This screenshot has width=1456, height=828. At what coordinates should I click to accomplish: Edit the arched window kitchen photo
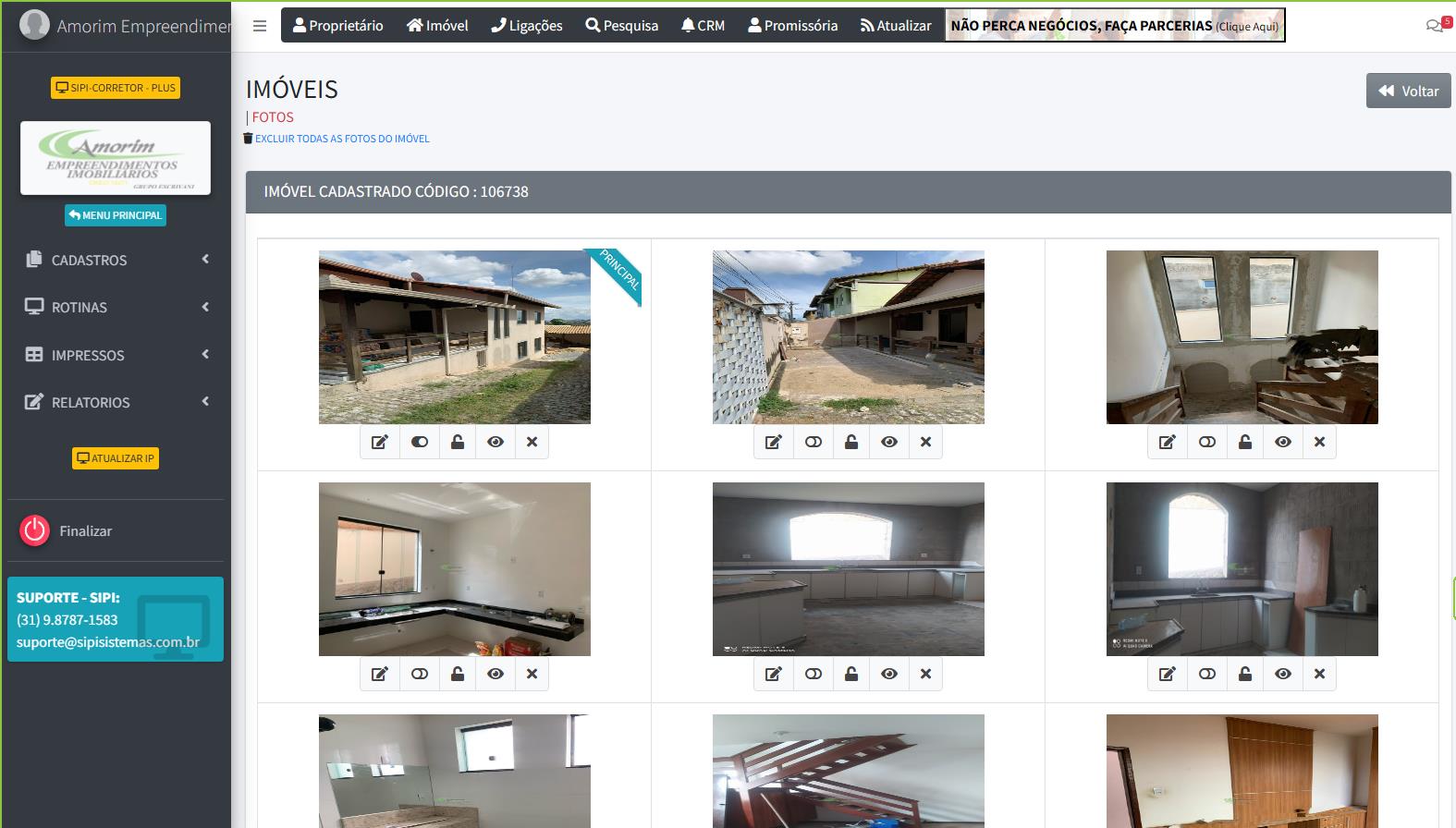point(1167,674)
